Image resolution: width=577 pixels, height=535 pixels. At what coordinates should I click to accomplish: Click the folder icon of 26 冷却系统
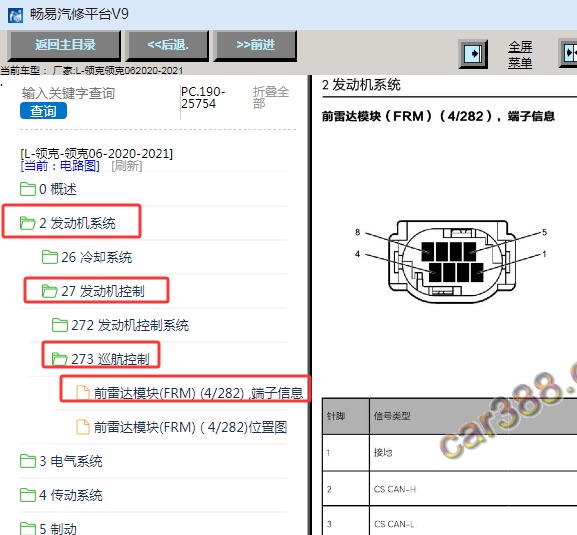[x=50, y=257]
